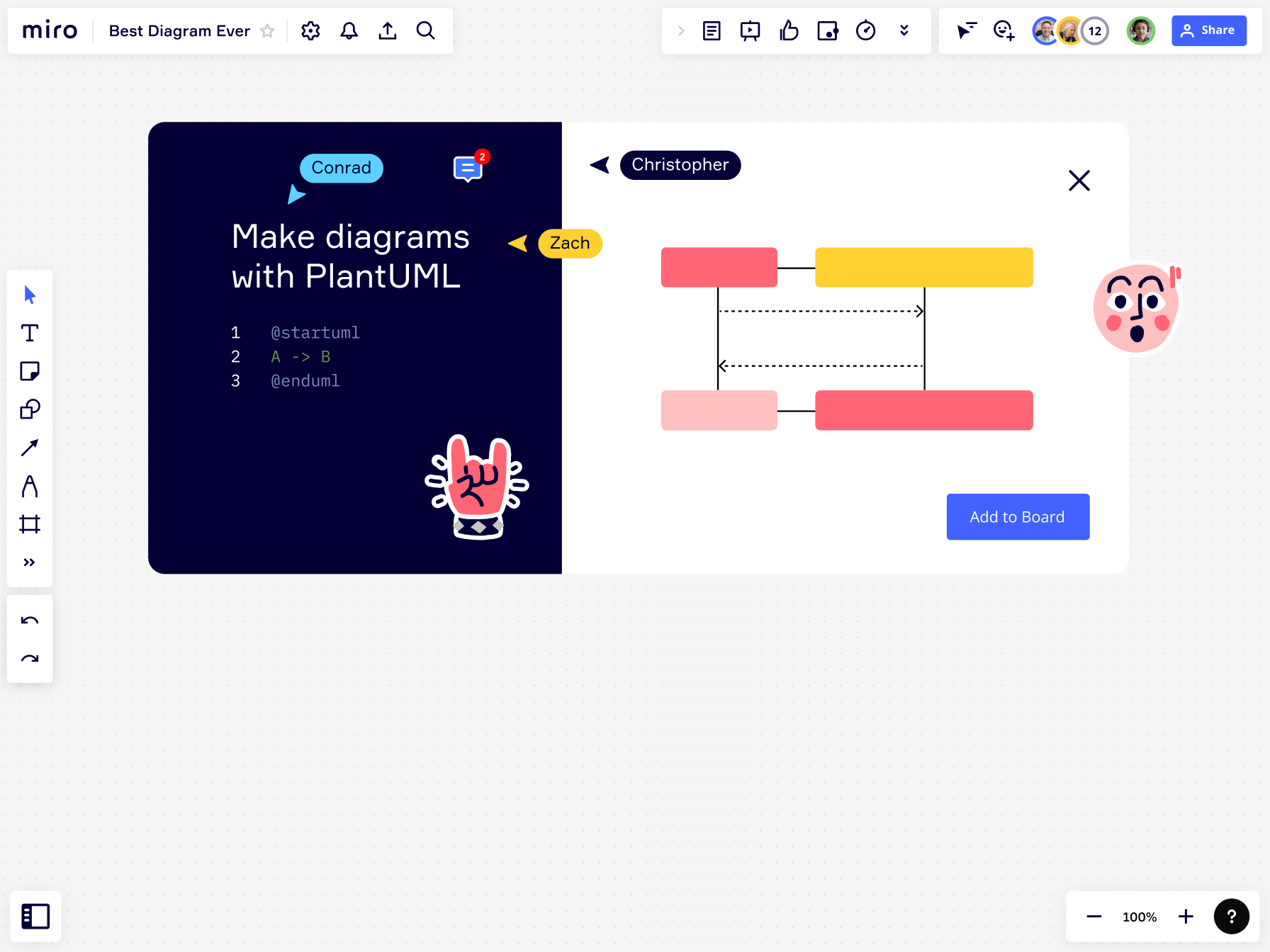The image size is (1270, 952).
Task: Select the connection line tool
Action: pos(30,448)
